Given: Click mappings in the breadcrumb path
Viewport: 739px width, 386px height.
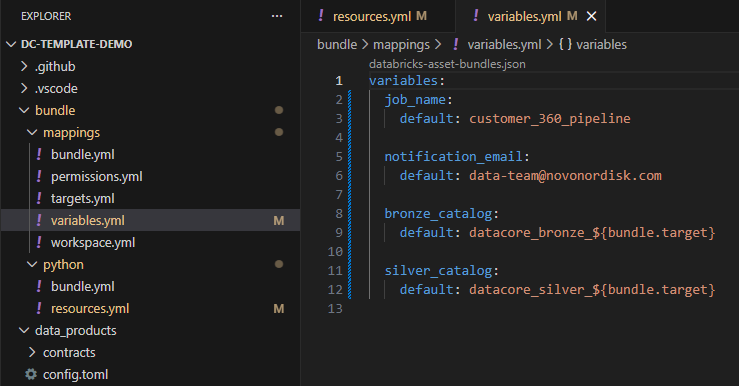Looking at the screenshot, I should pos(402,45).
